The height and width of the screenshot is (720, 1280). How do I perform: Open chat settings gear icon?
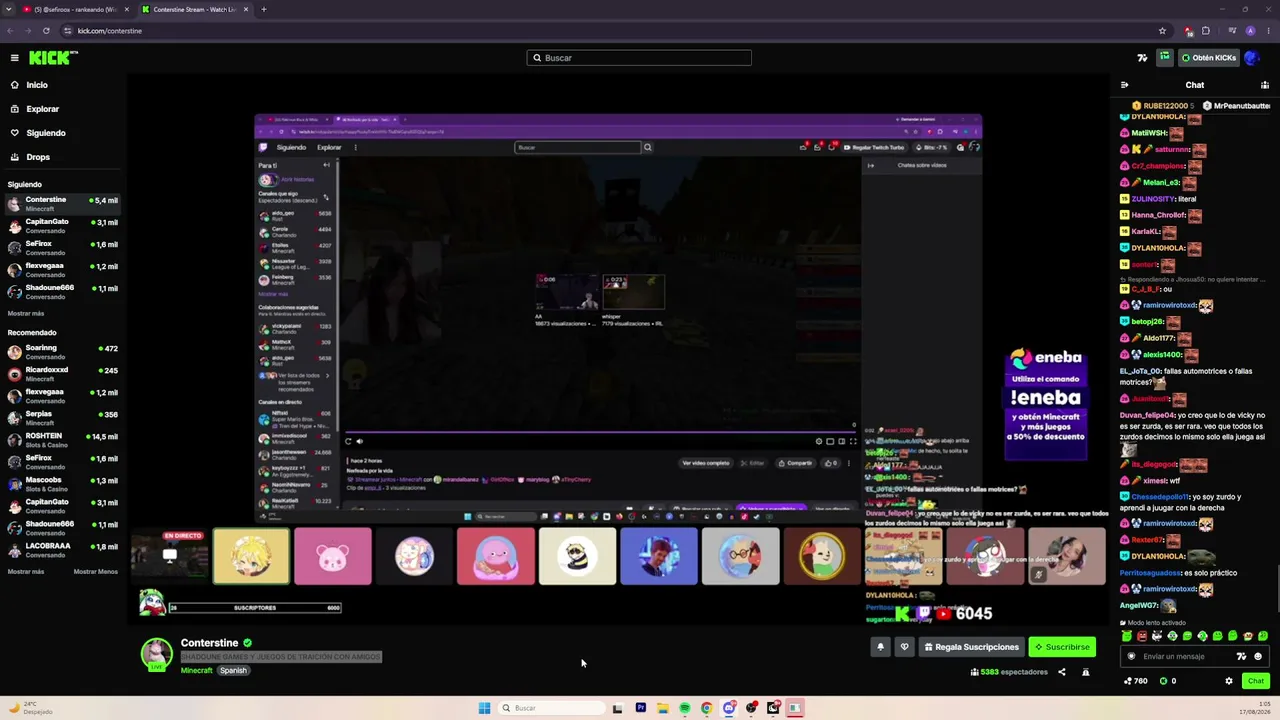click(x=1229, y=681)
